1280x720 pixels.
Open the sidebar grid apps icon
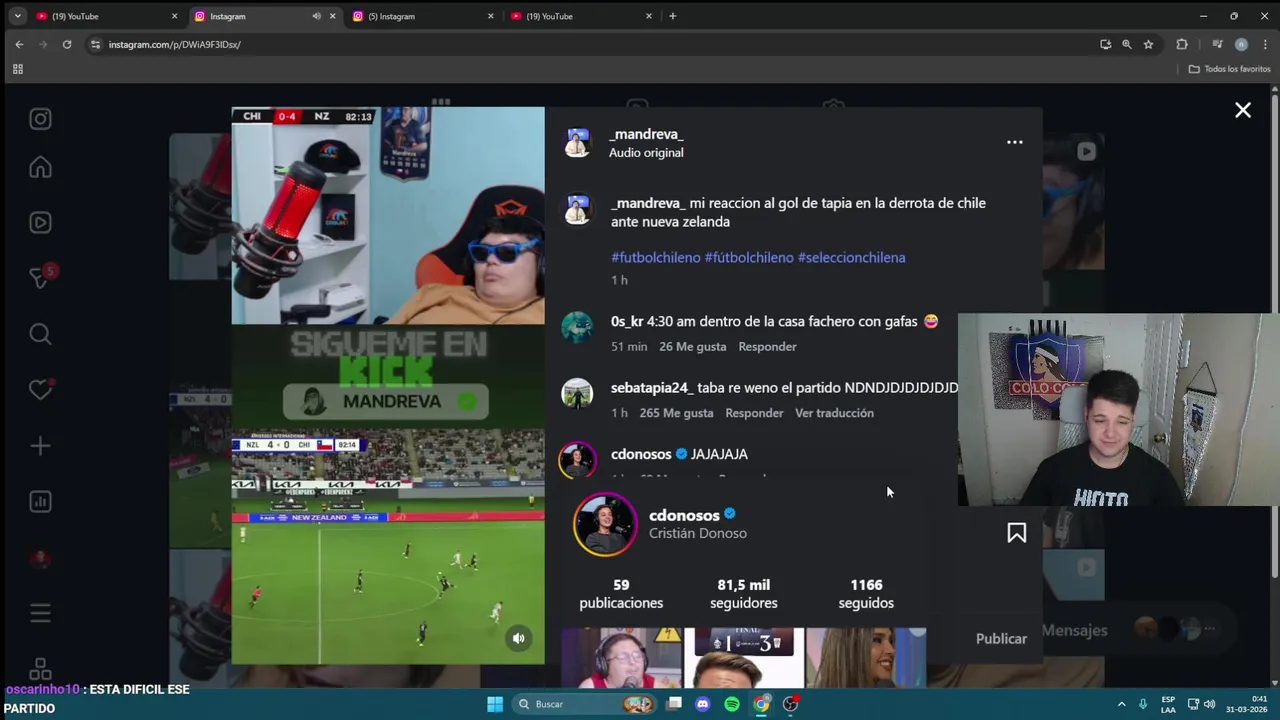coord(40,668)
